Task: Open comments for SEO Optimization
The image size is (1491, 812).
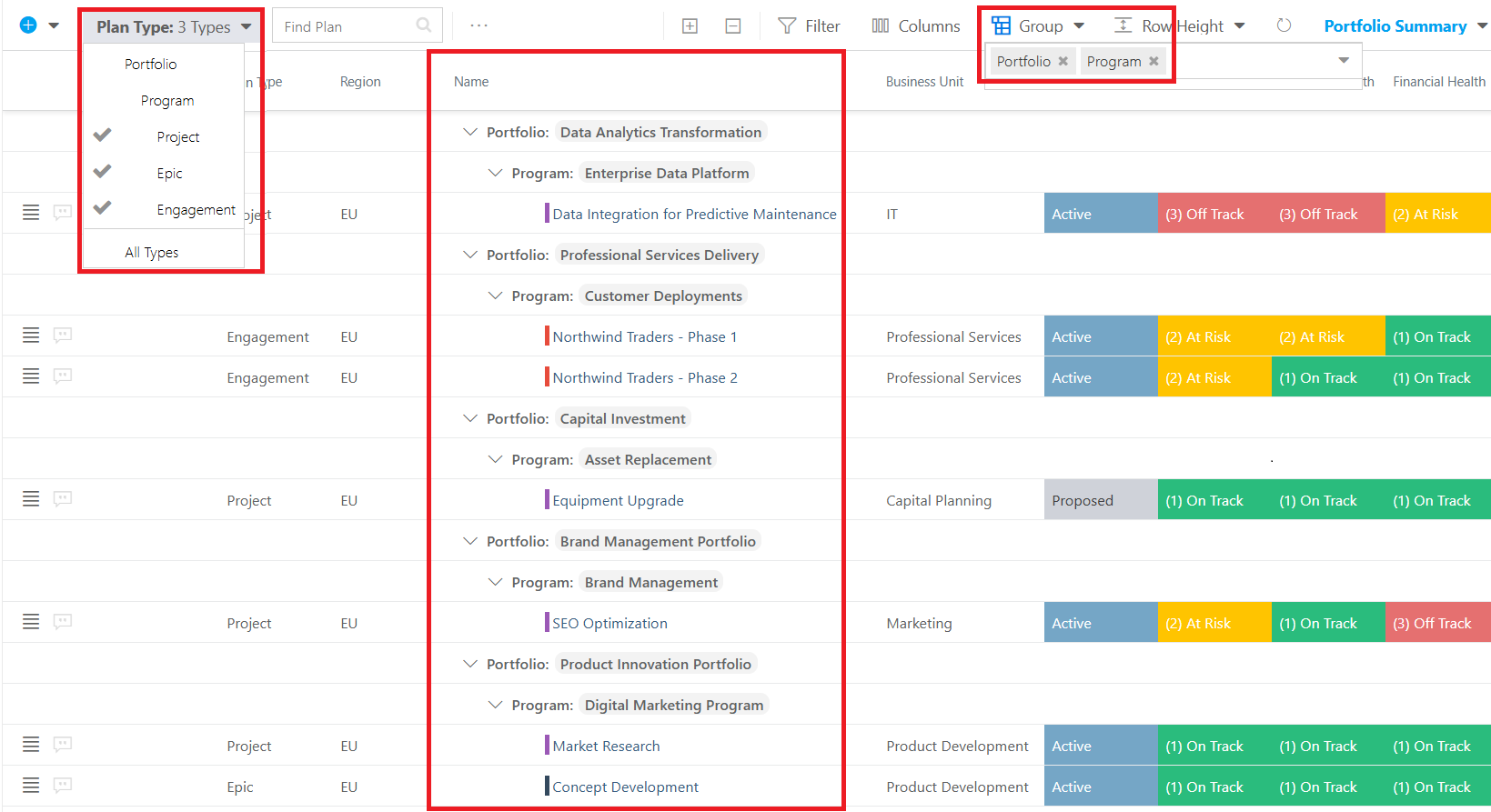Action: coord(63,621)
